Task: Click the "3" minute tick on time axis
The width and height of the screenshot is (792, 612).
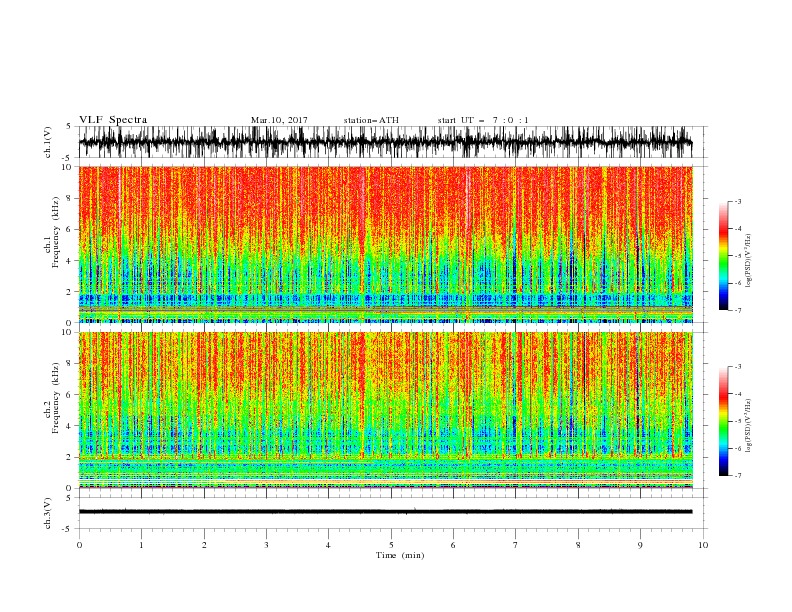Action: click(266, 545)
